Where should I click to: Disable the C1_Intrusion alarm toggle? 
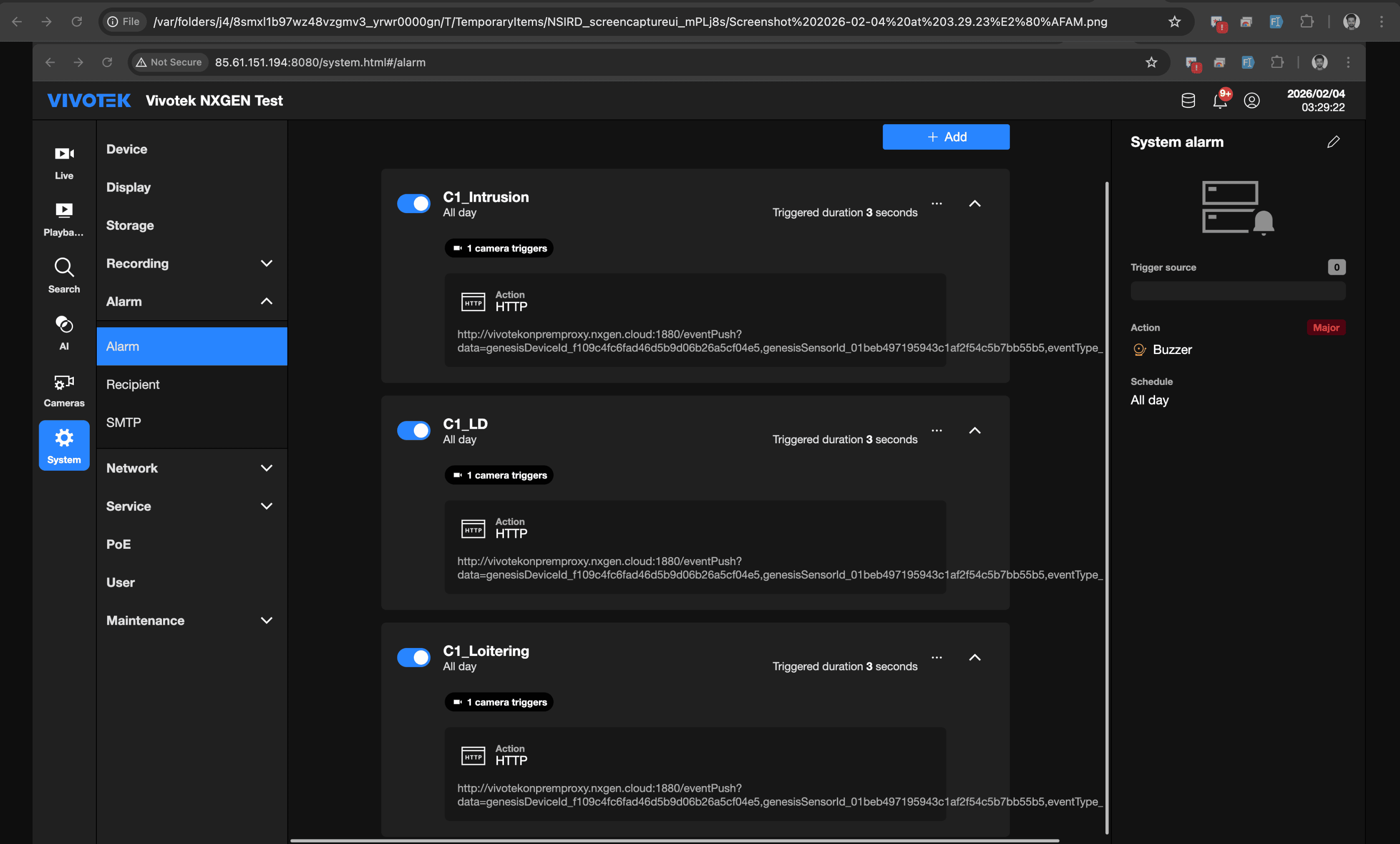click(413, 203)
